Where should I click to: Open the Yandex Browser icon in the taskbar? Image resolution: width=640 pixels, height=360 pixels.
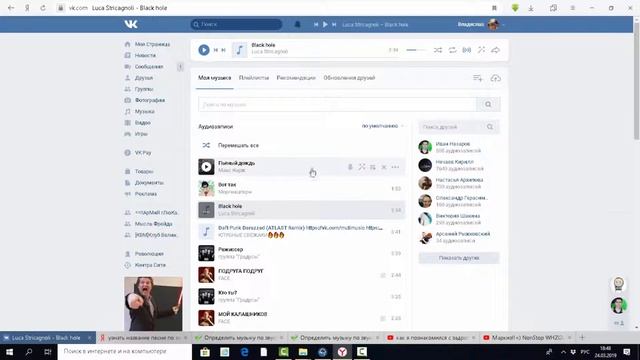tap(342, 351)
